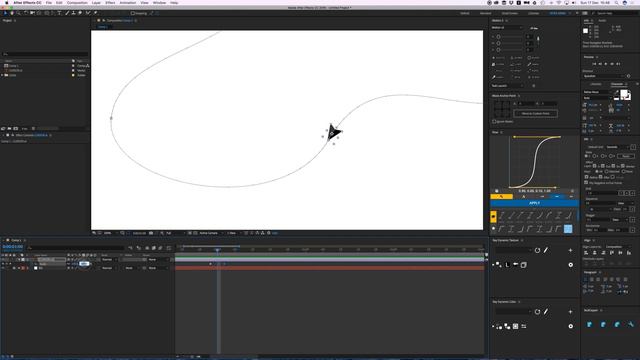Click Last Frame button in Preview panel
Image resolution: width=640 pixels, height=360 pixels.
tap(618, 64)
